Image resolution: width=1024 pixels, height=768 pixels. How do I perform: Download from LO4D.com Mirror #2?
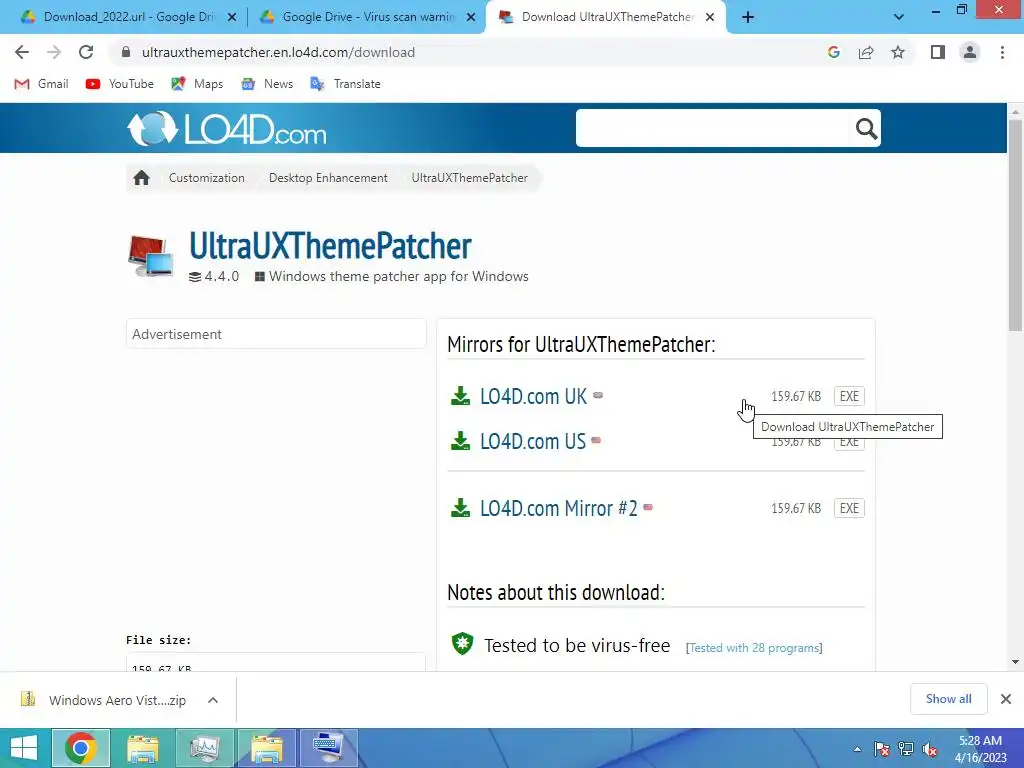[x=558, y=508]
